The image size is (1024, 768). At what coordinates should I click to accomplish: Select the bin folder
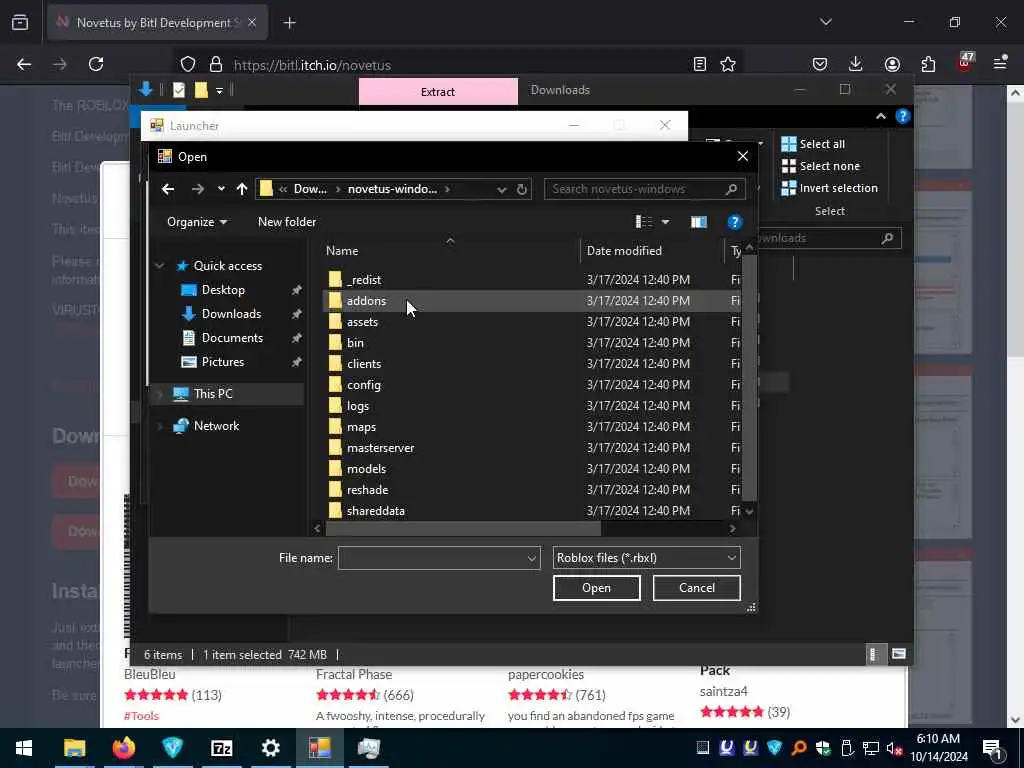coord(355,343)
